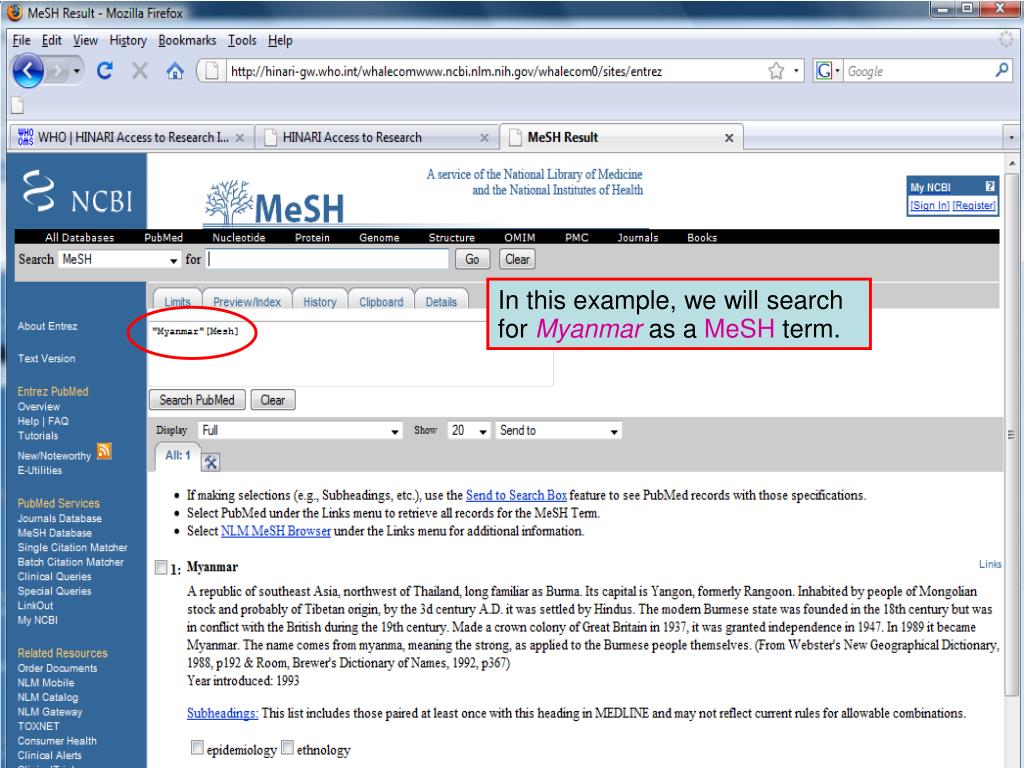
Task: Open the Links menu for Myanmar
Action: point(990,564)
